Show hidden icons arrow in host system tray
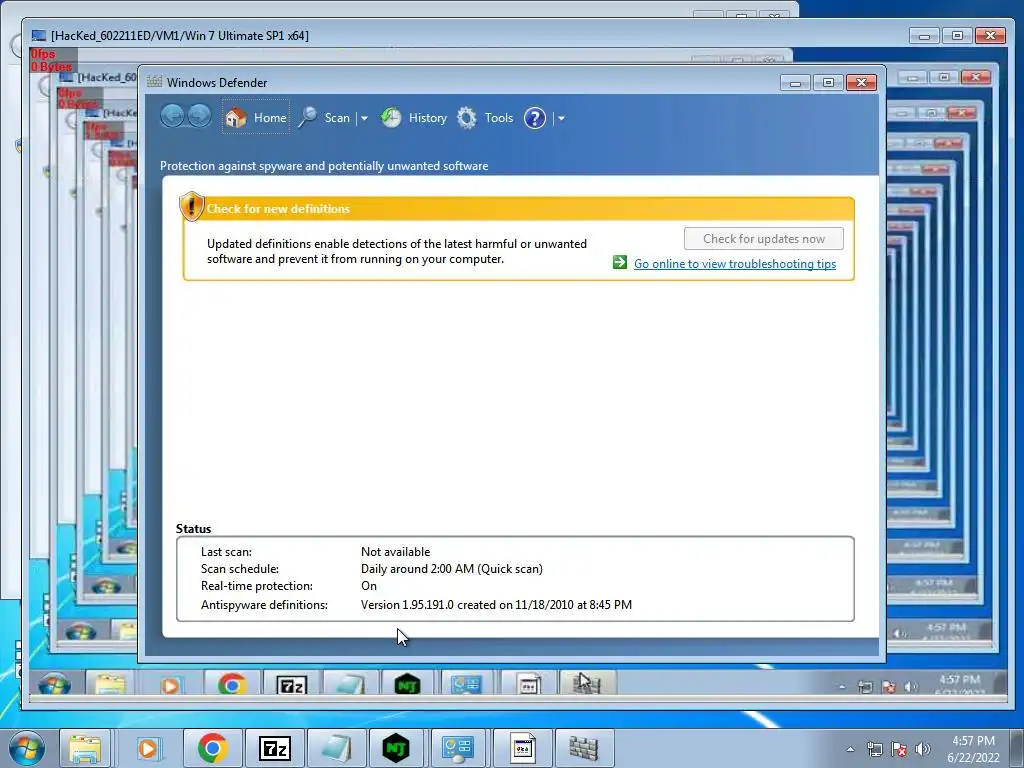The width and height of the screenshot is (1024, 768). (850, 750)
